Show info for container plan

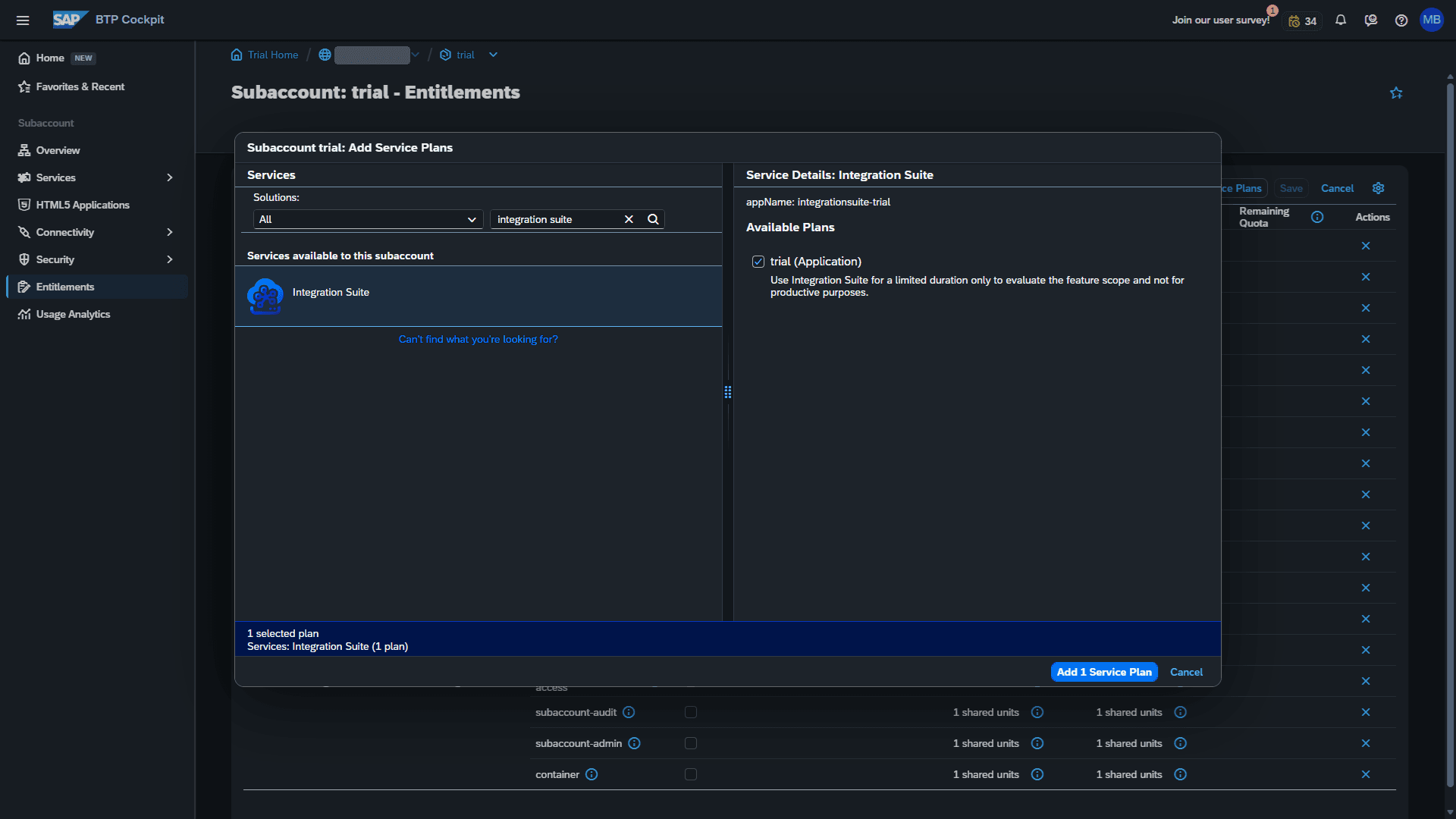pyautogui.click(x=591, y=774)
